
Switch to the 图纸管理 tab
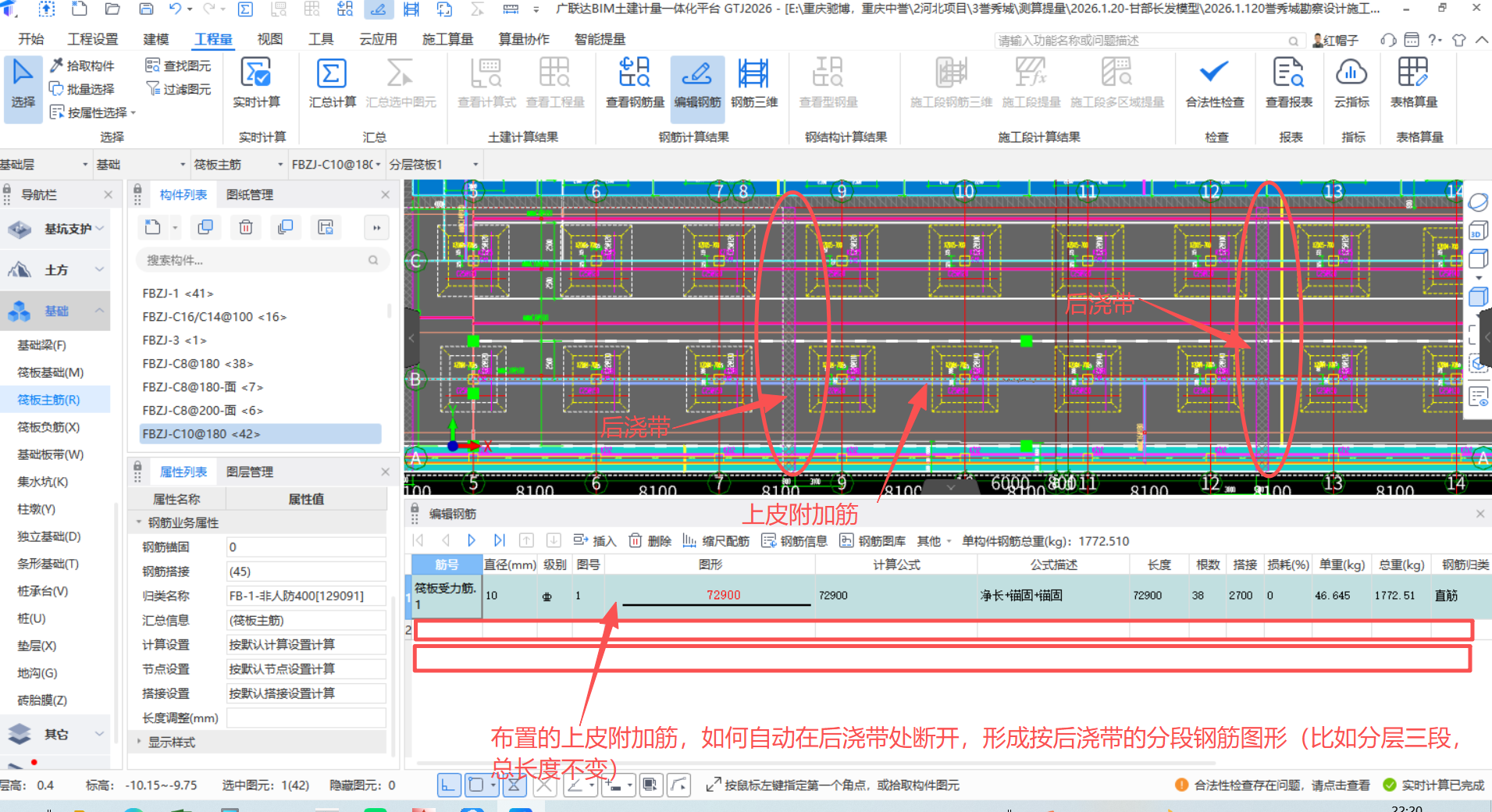coord(250,194)
